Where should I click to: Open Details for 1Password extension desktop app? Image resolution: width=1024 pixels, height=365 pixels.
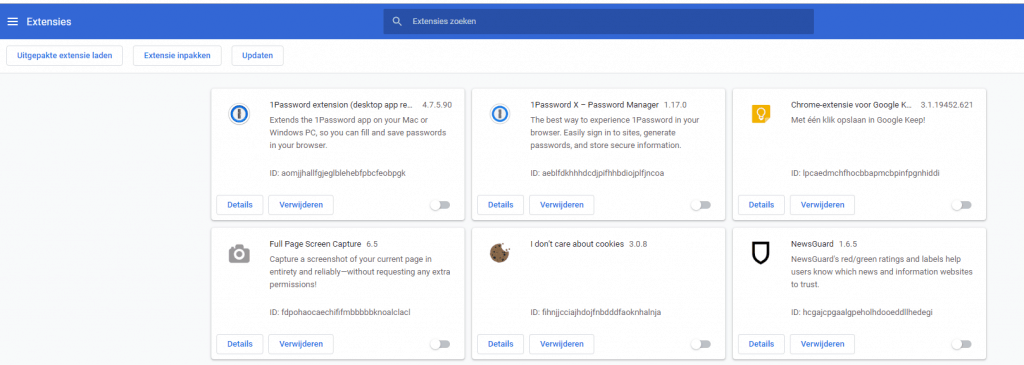240,205
